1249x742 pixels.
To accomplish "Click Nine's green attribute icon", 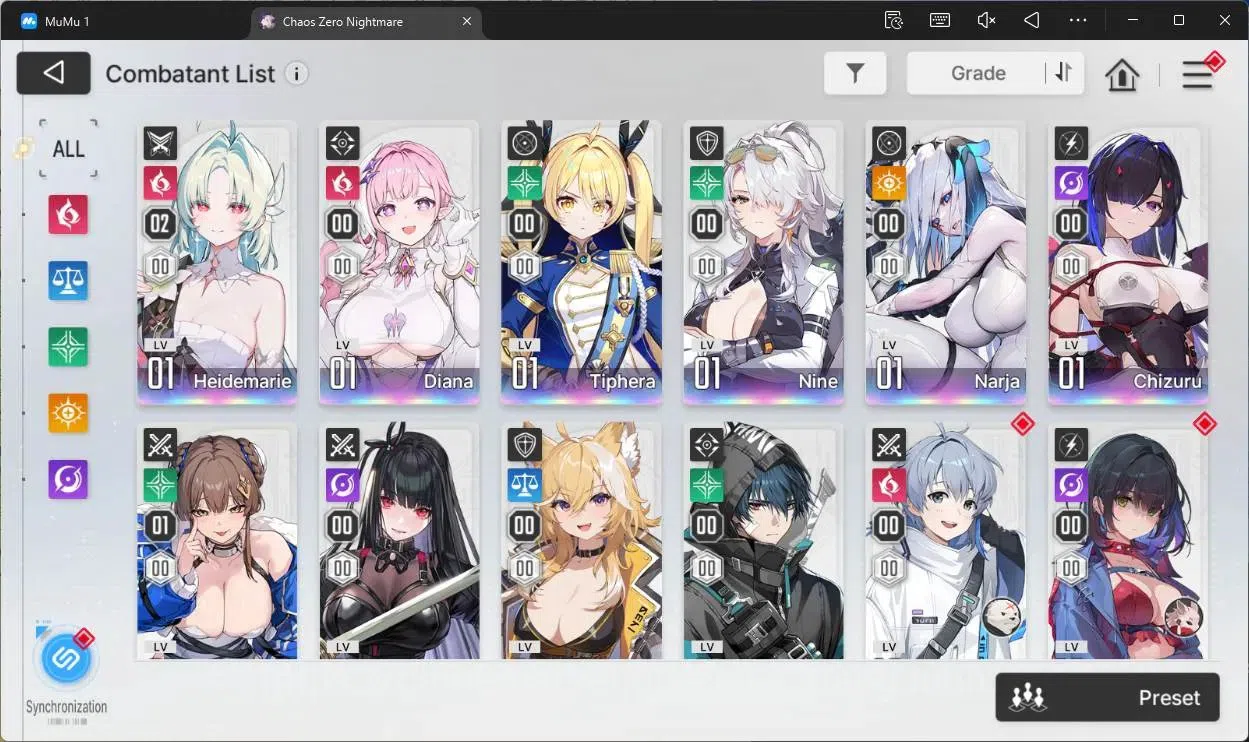I will (706, 184).
